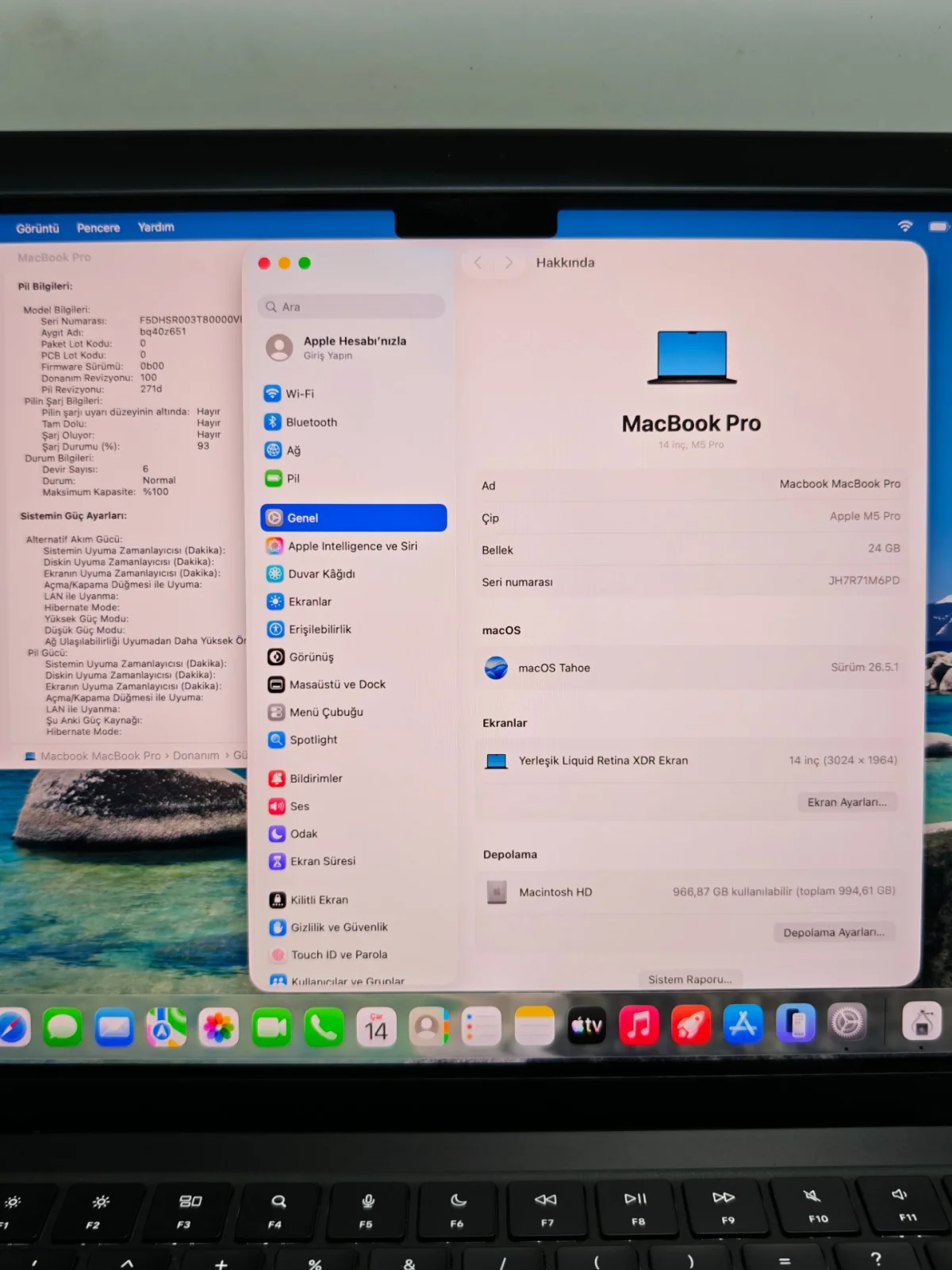This screenshot has height=1270, width=952.
Task: Open Calendar app in Dock
Action: [x=376, y=1028]
